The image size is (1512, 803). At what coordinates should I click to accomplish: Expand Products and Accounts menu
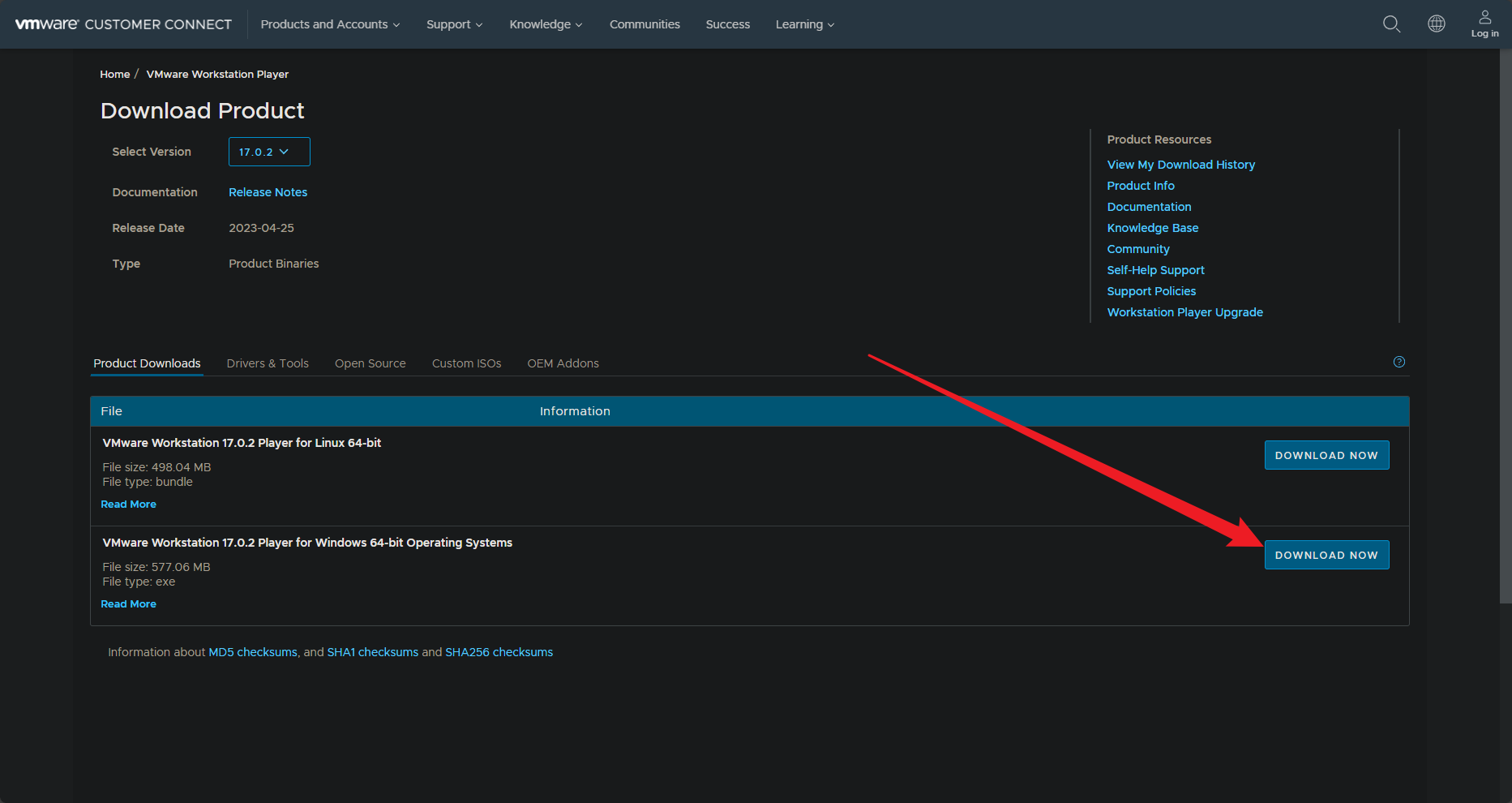[x=330, y=24]
